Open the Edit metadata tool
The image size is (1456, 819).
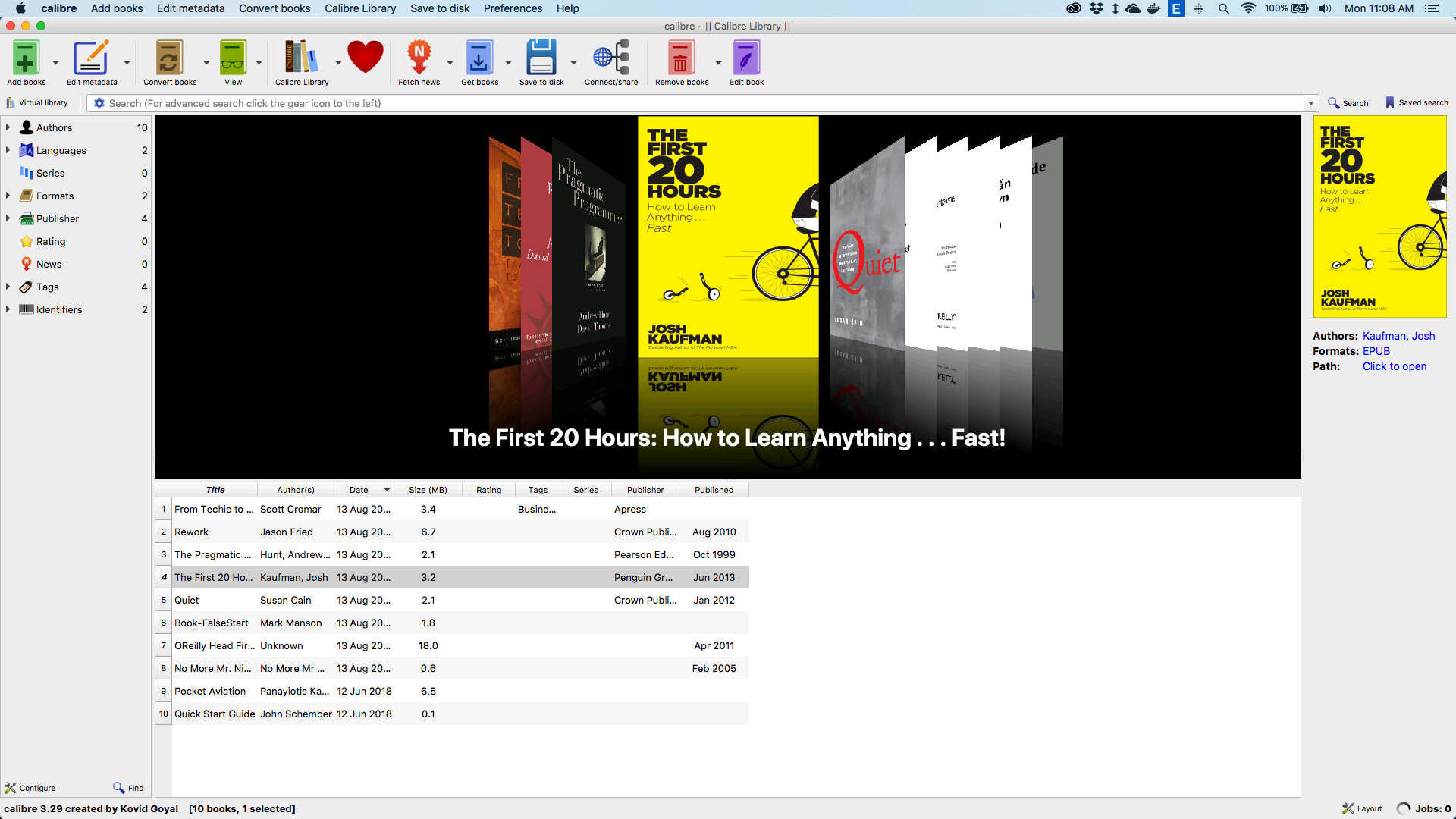click(x=91, y=58)
